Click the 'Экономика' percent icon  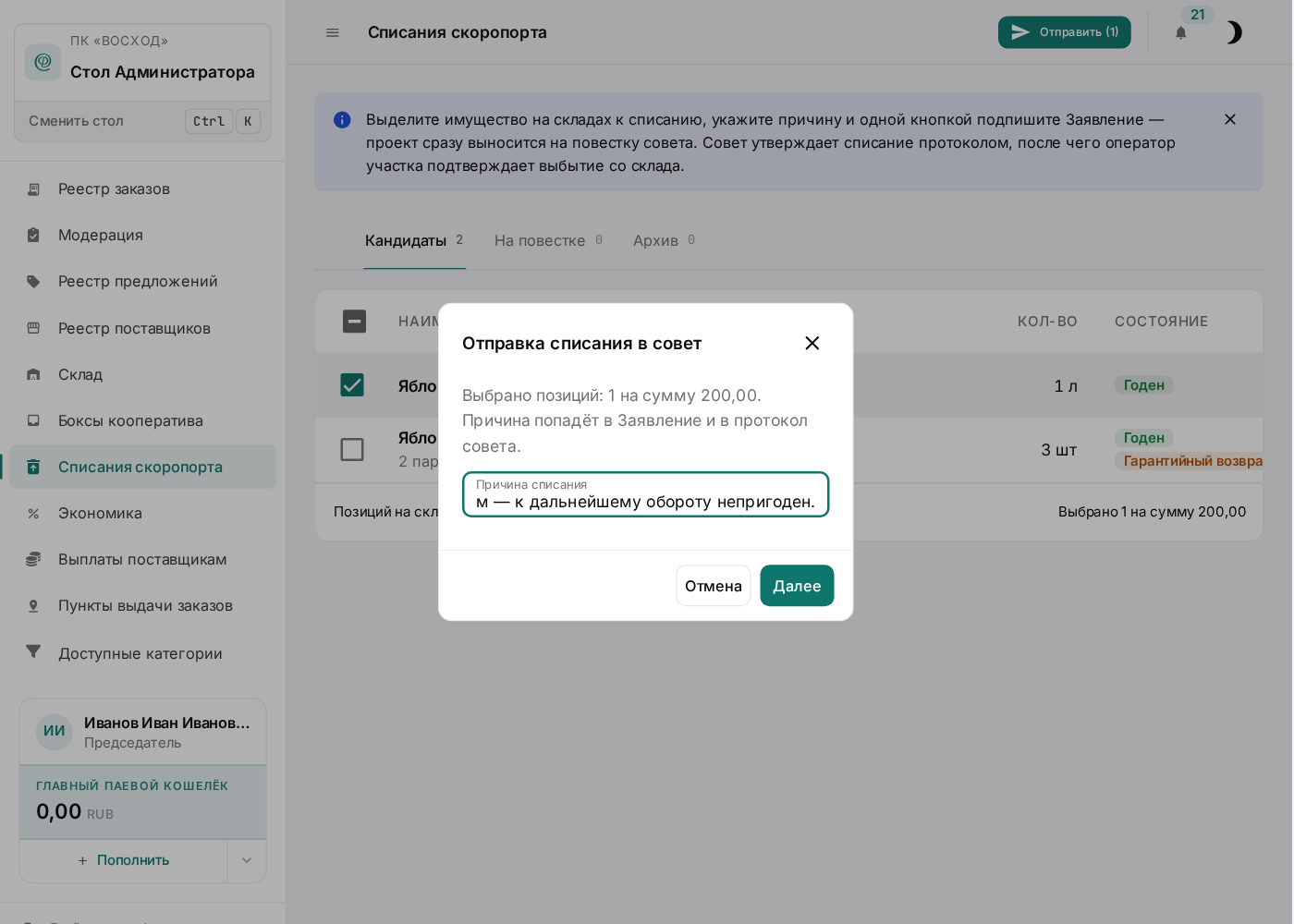click(33, 513)
